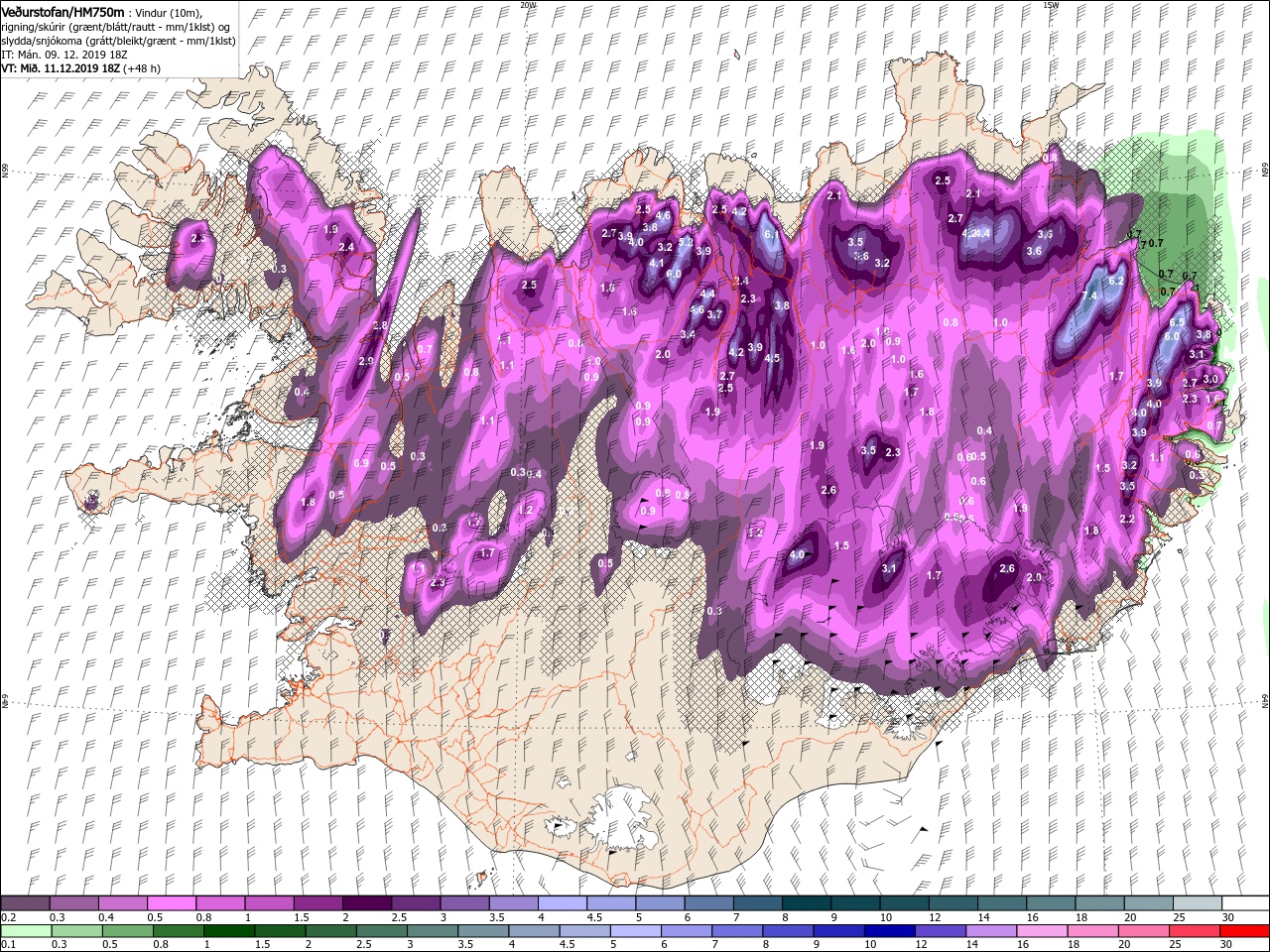Click the bottom legend swatch between 9 and 10
This screenshot has height=952, width=1270.
(837, 930)
